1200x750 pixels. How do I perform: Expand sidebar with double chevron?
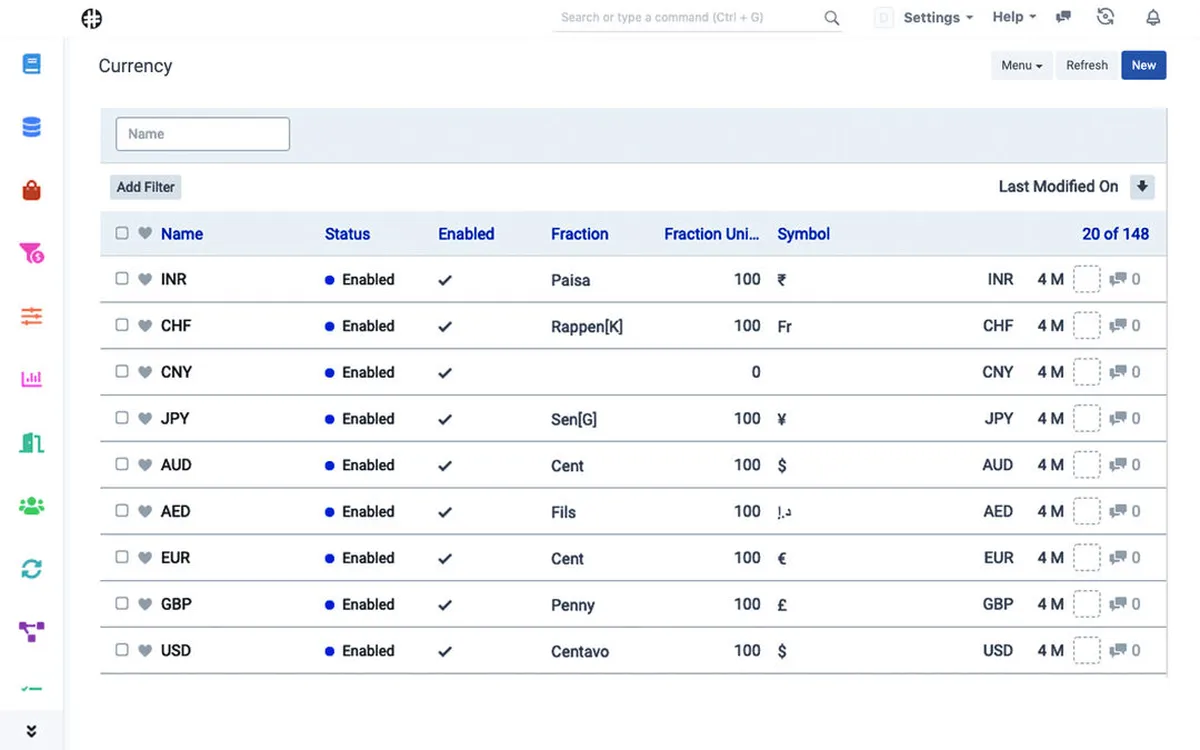[x=31, y=731]
